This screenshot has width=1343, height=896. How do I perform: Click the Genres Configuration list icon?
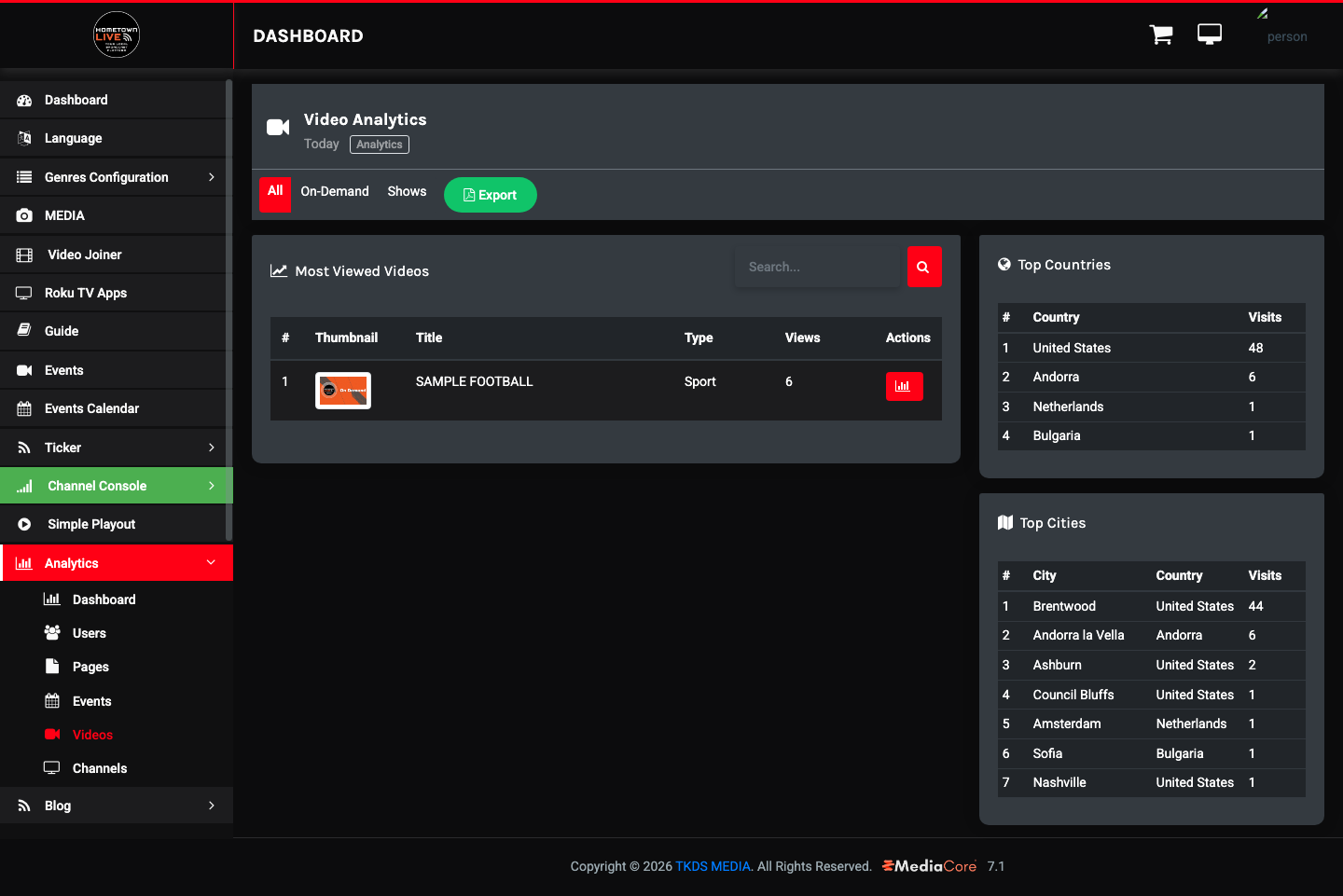(x=24, y=177)
